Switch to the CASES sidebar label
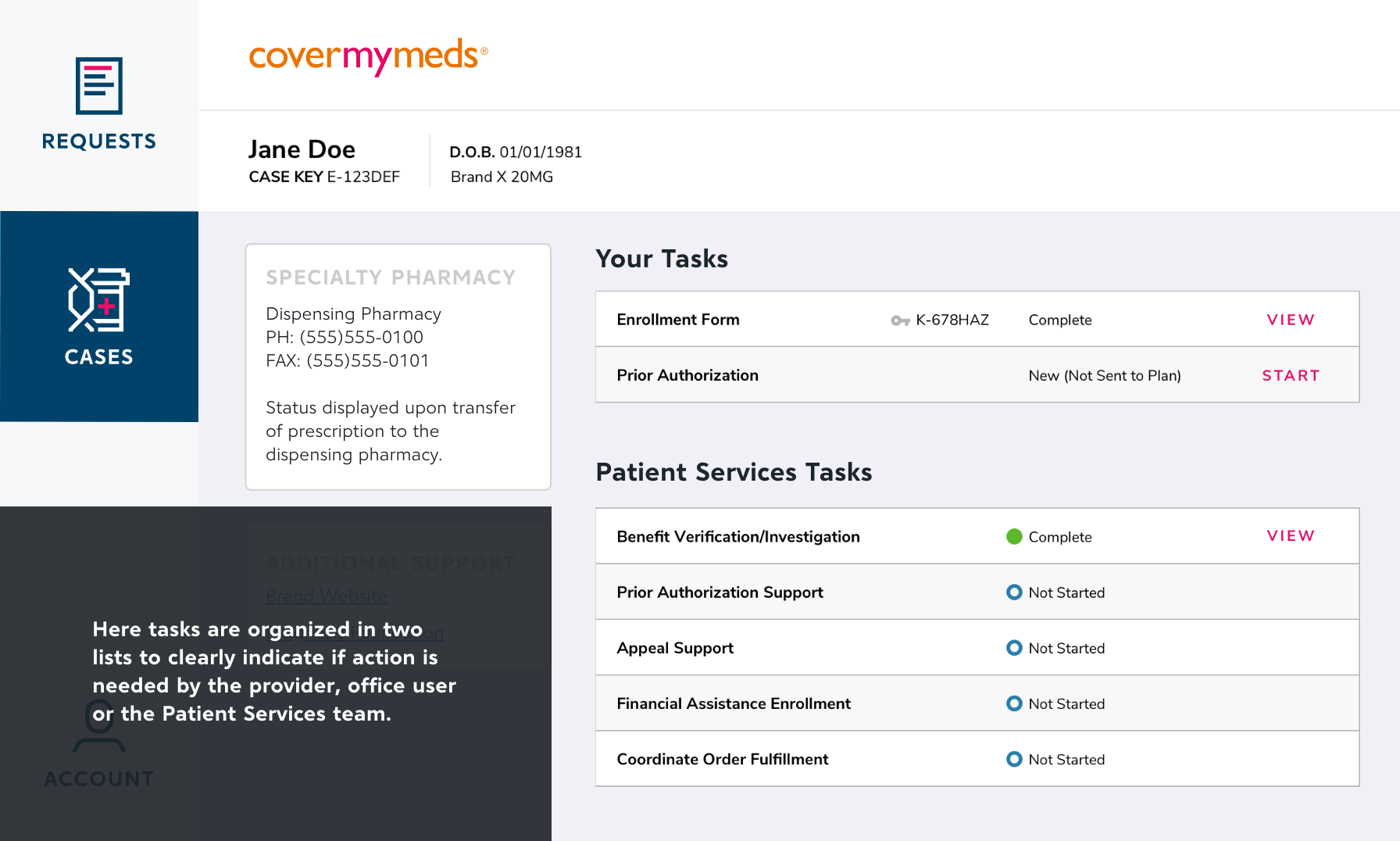The height and width of the screenshot is (841, 1400). click(98, 357)
